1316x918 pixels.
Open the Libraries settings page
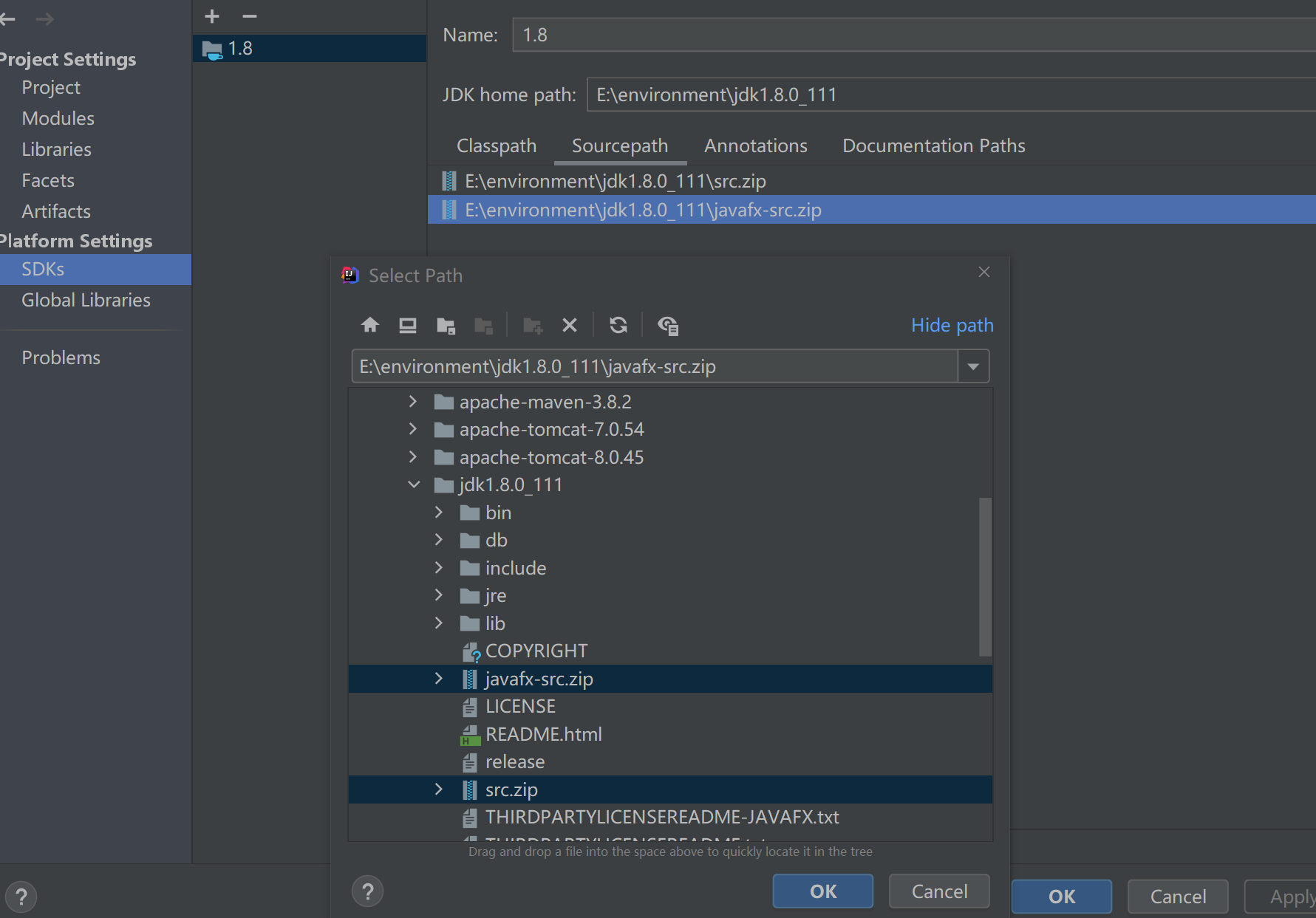(x=57, y=149)
